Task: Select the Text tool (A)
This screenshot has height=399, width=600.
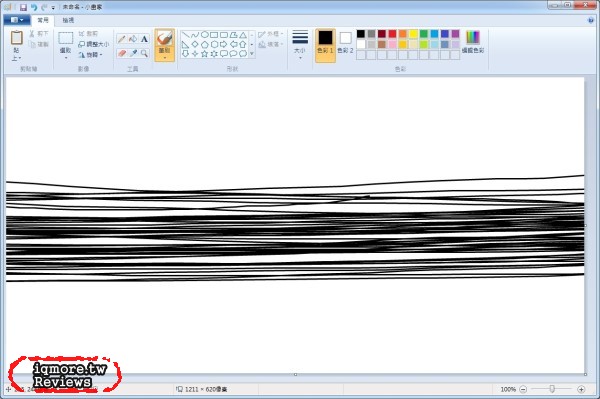Action: coord(144,39)
